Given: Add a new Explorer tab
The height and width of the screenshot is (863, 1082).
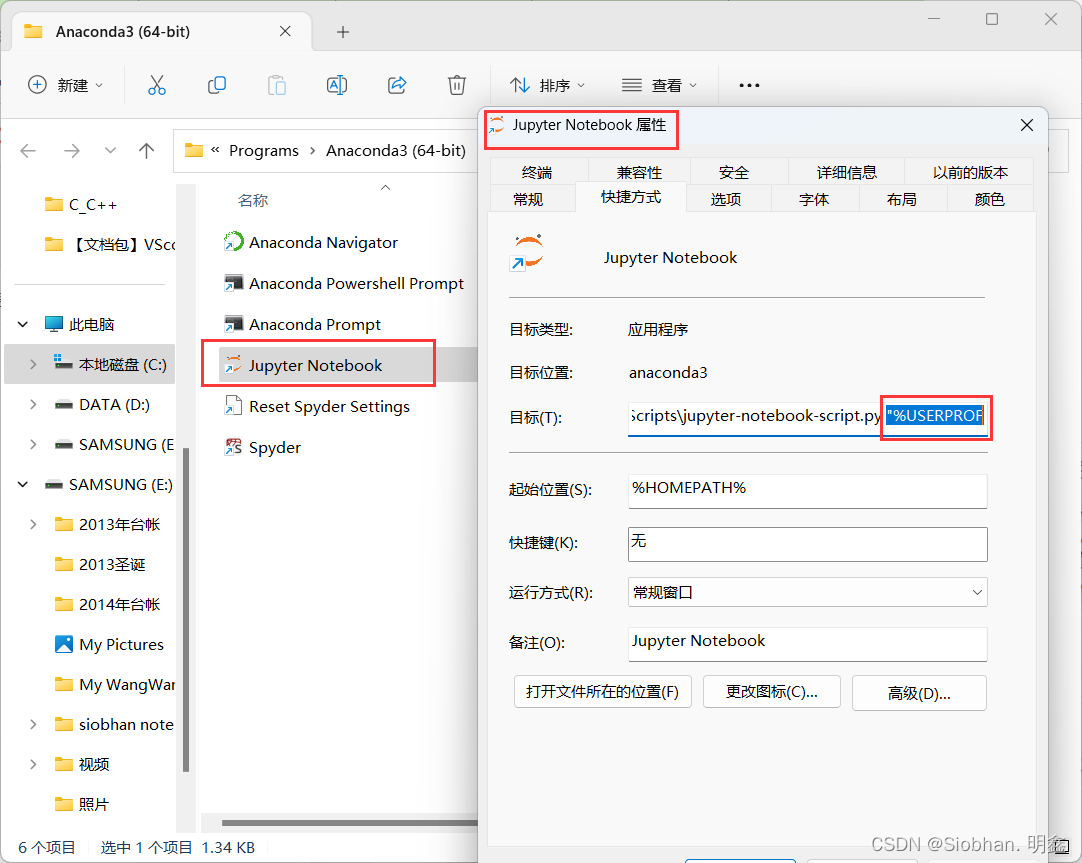Looking at the screenshot, I should [x=343, y=32].
